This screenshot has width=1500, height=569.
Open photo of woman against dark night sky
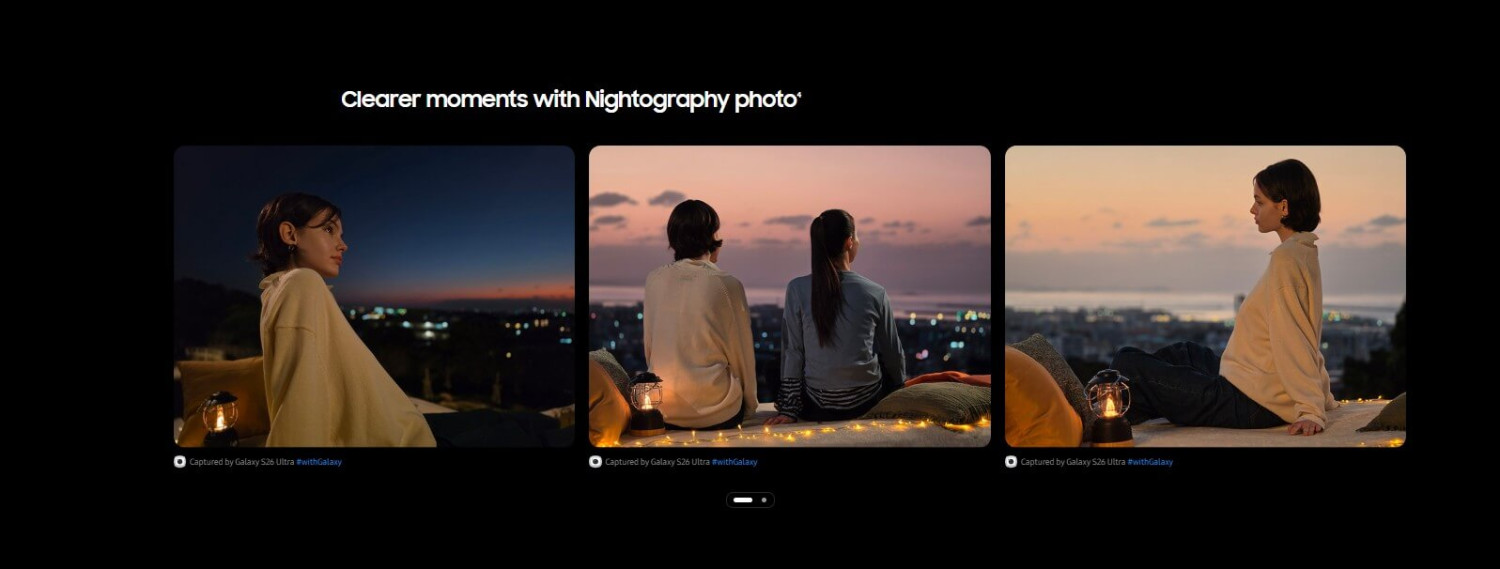(374, 296)
